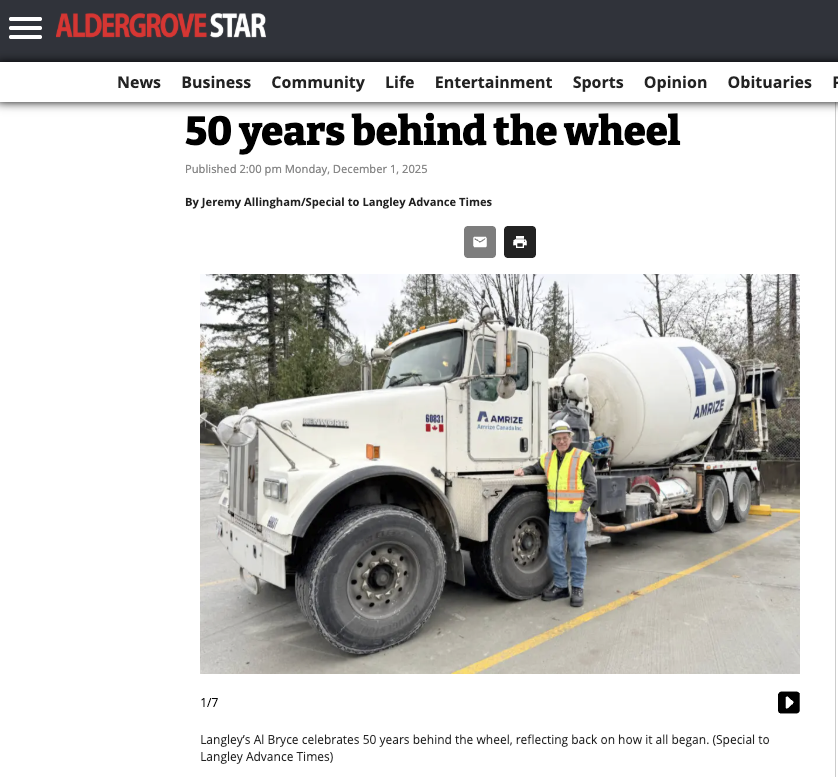
Task: Open the Entertainment section
Action: [493, 82]
